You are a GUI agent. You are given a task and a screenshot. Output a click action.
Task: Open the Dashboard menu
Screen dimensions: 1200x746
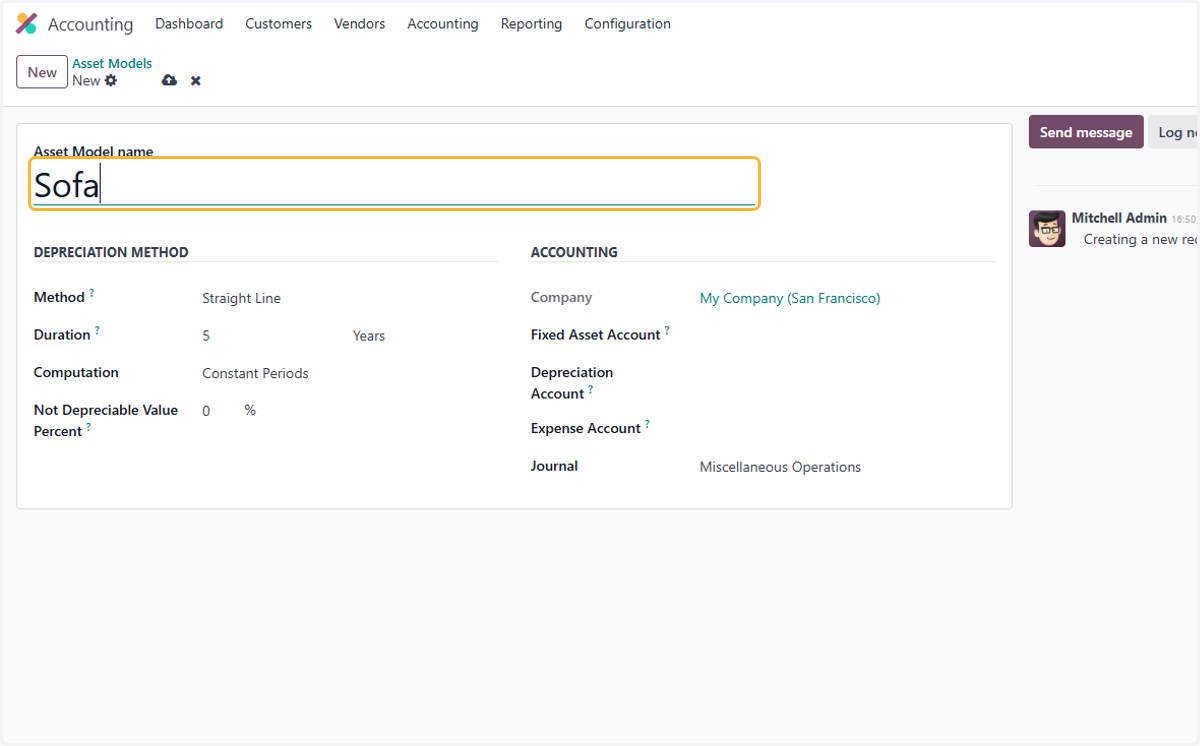[x=189, y=24]
